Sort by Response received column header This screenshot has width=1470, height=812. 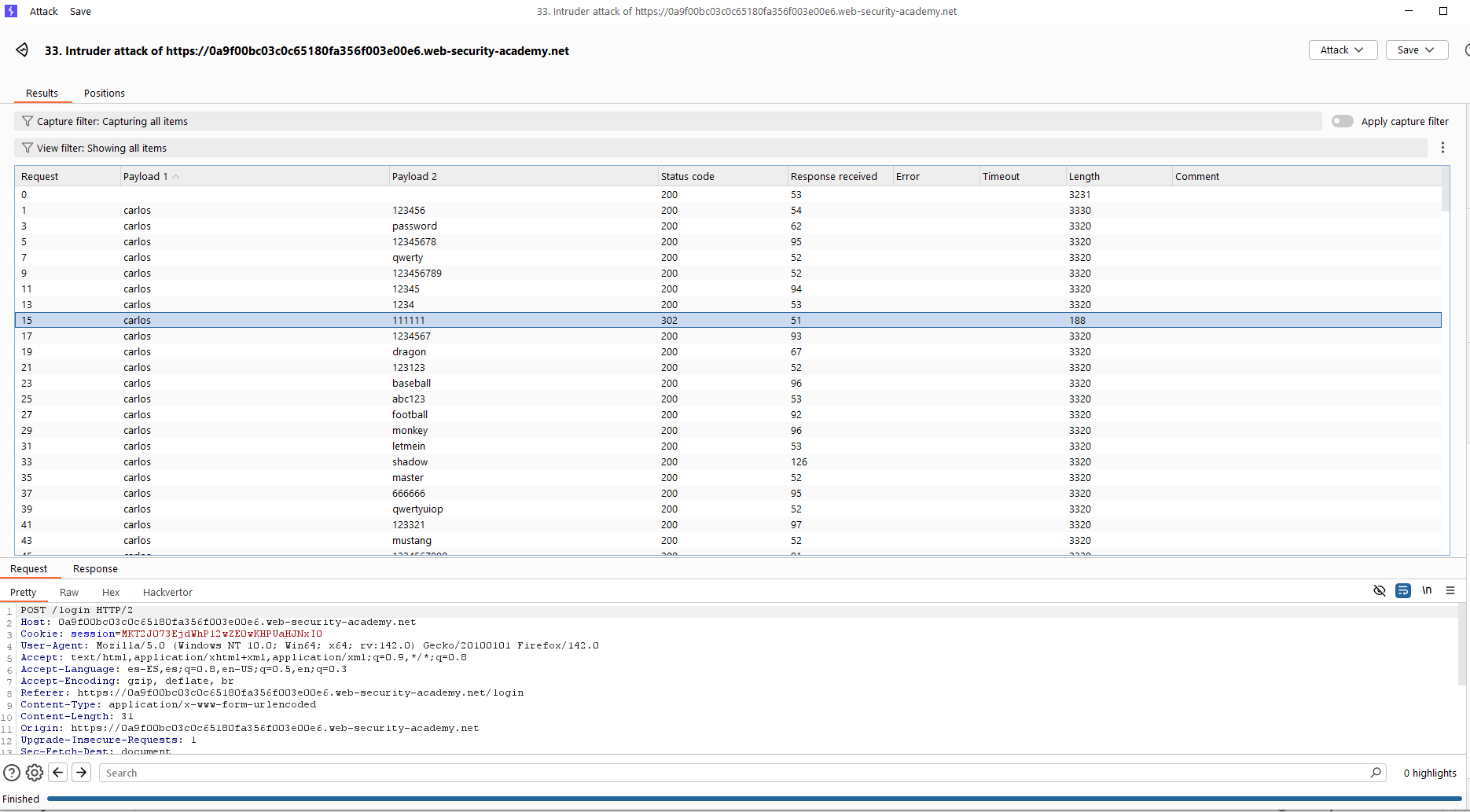[840, 176]
